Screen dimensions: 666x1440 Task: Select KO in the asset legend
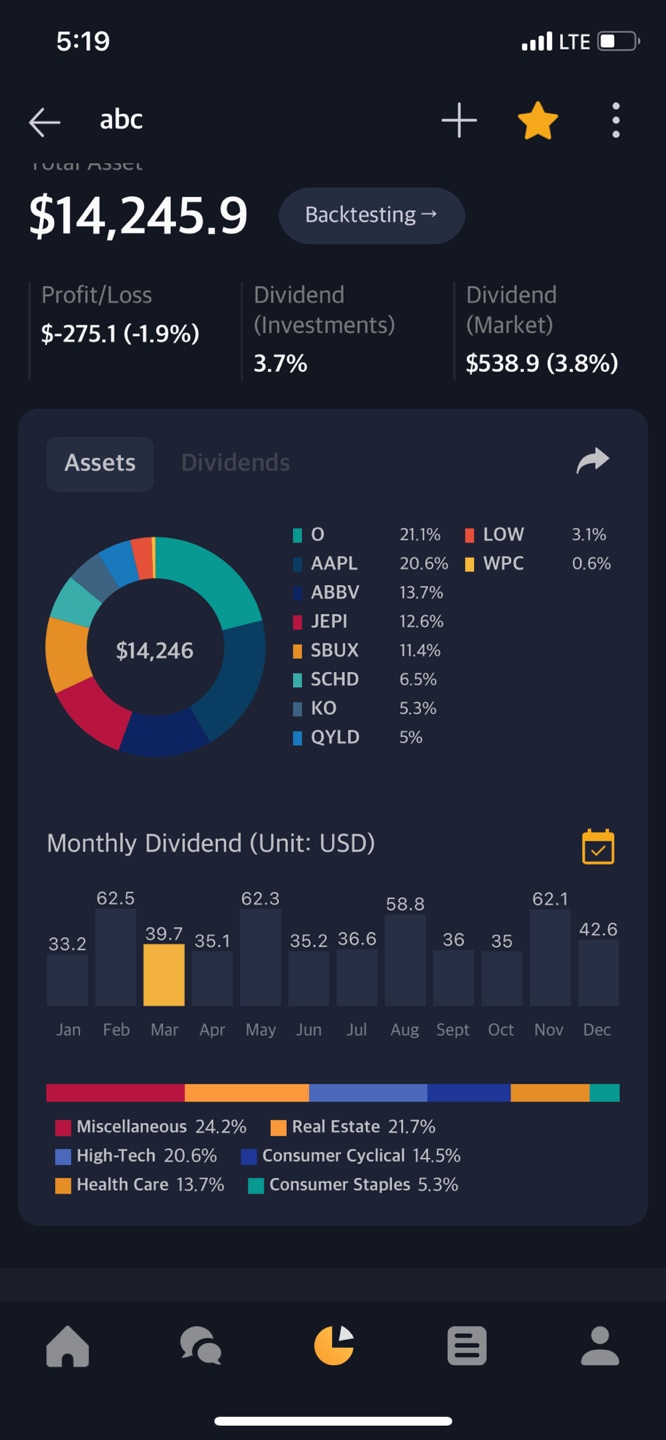[324, 708]
